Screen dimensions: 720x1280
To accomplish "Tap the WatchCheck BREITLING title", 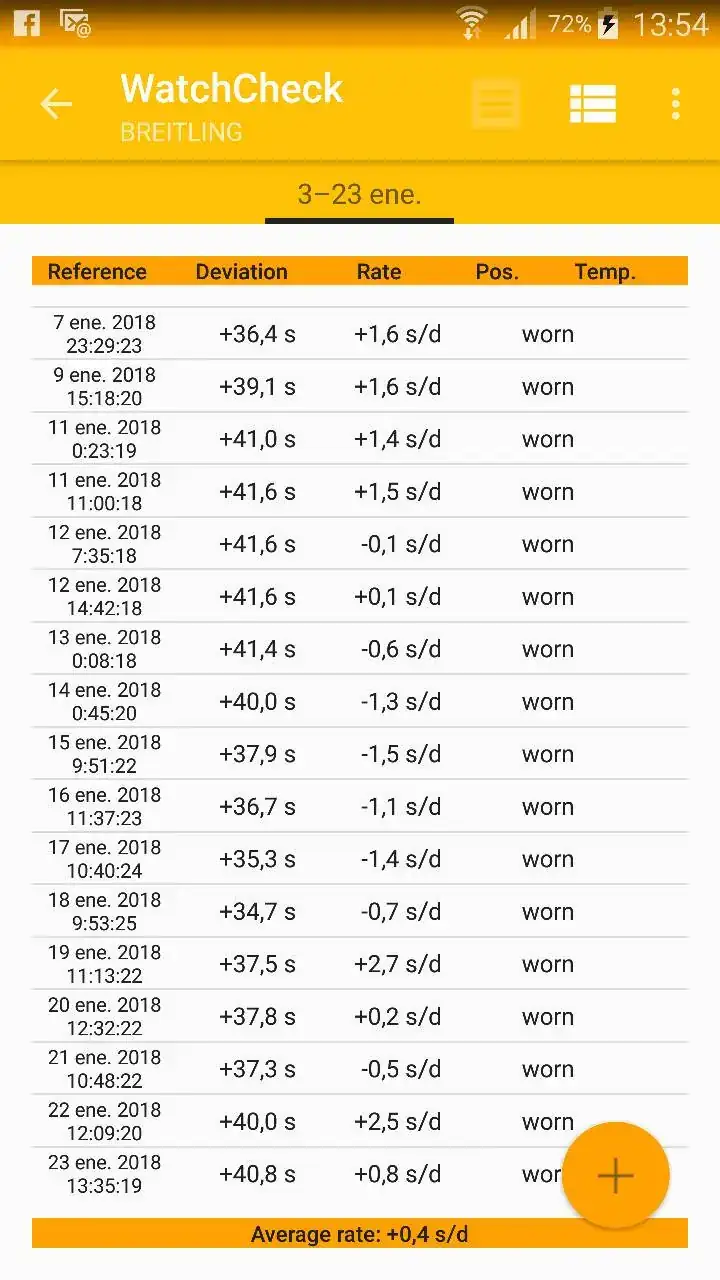I will coord(232,106).
